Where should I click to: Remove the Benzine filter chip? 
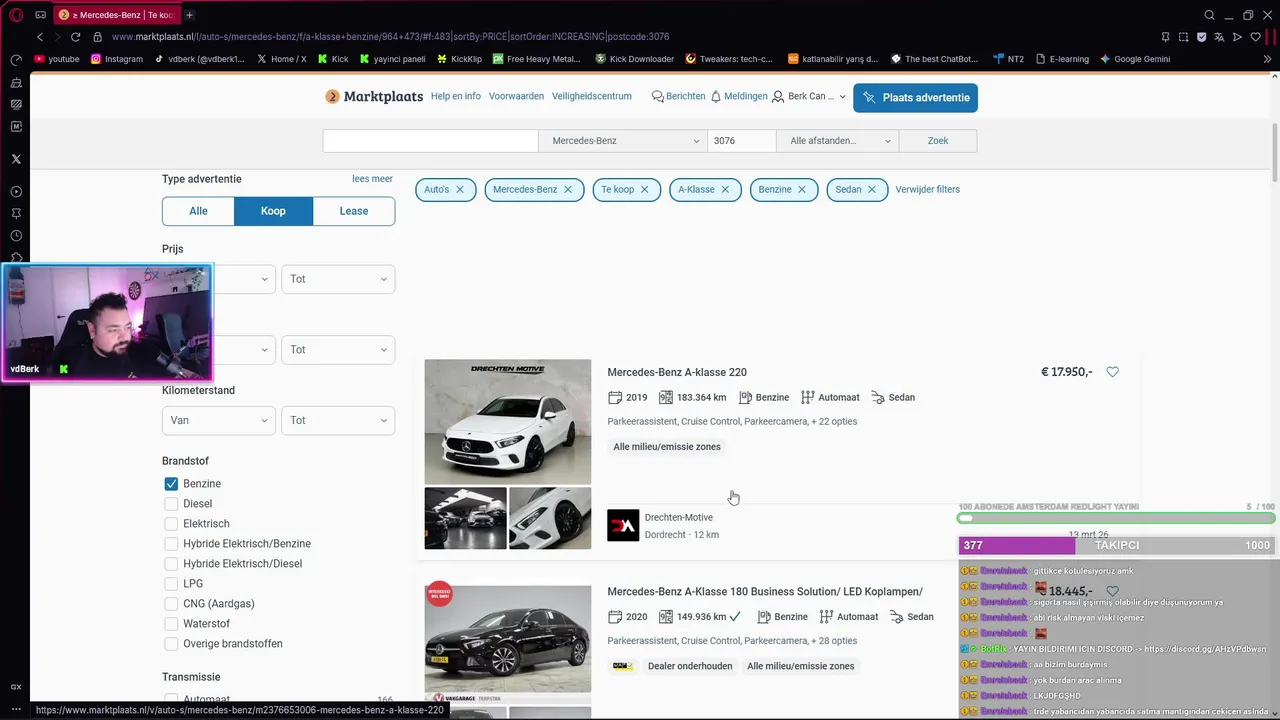tap(802, 189)
